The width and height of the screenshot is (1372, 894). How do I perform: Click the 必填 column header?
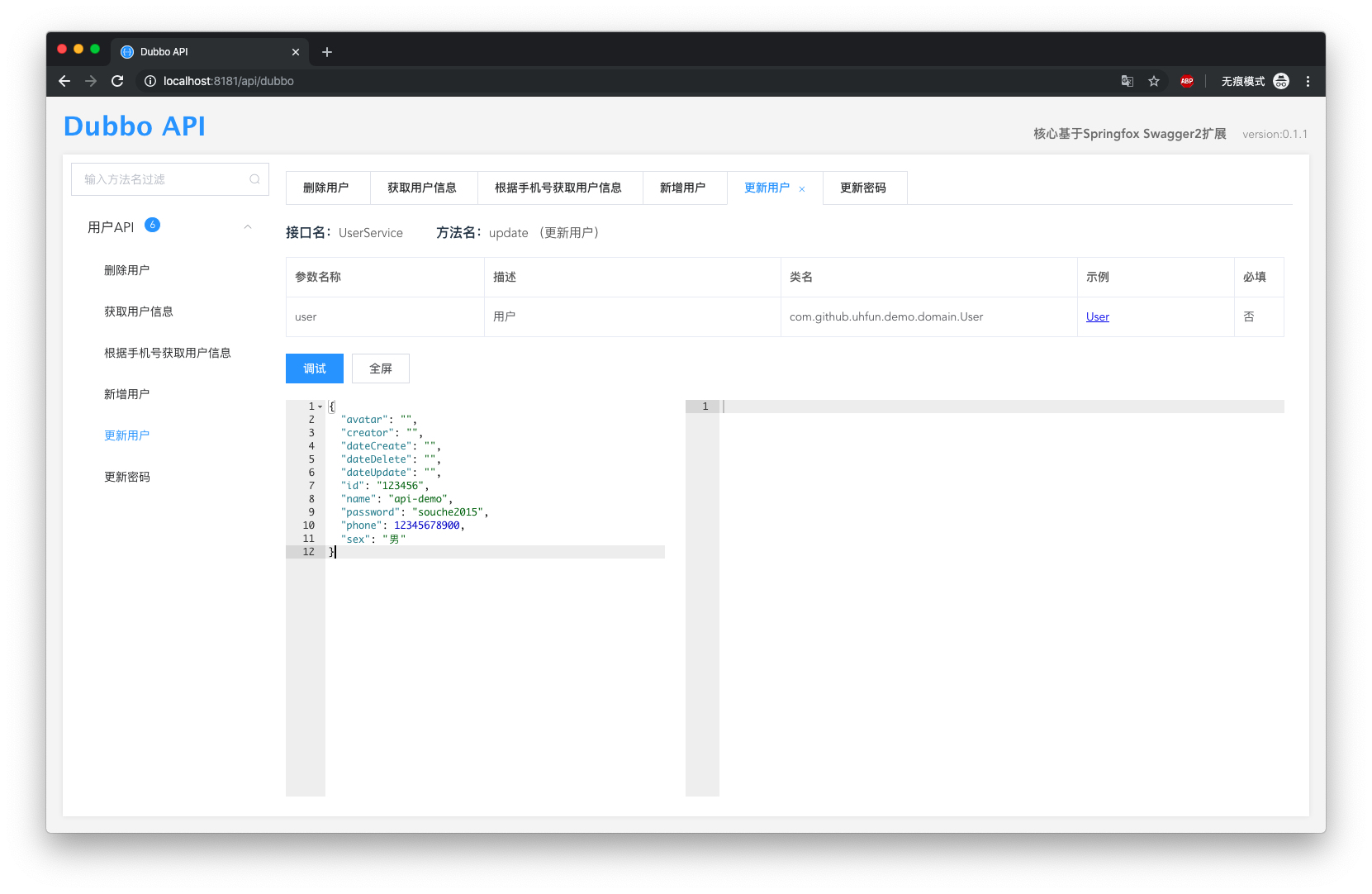pyautogui.click(x=1259, y=277)
